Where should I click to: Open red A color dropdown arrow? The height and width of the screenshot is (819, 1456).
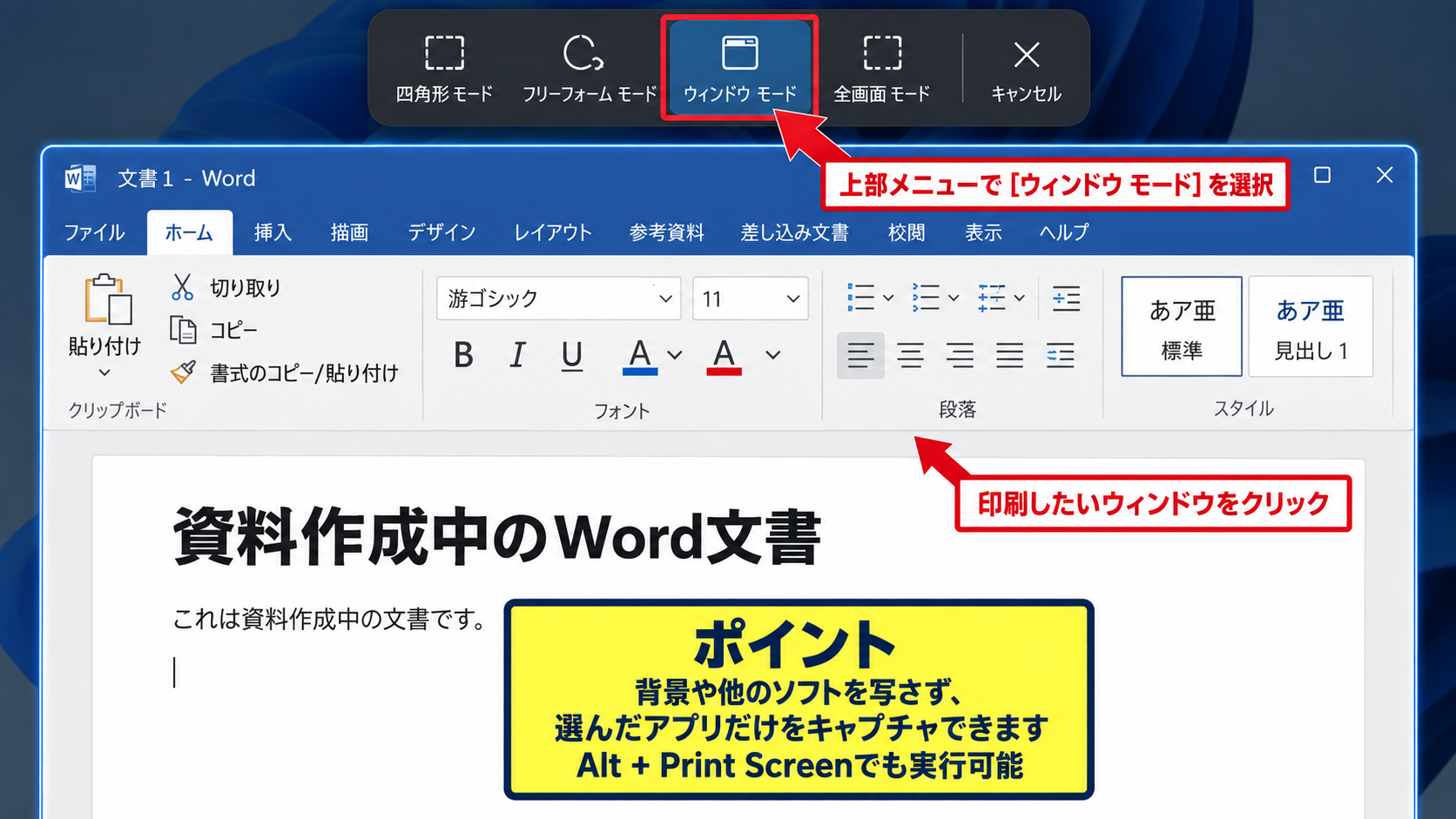coord(773,355)
